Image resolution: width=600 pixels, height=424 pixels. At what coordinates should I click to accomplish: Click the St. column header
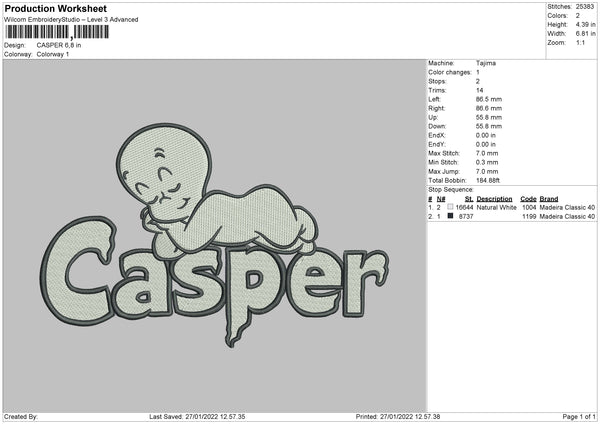click(x=469, y=199)
